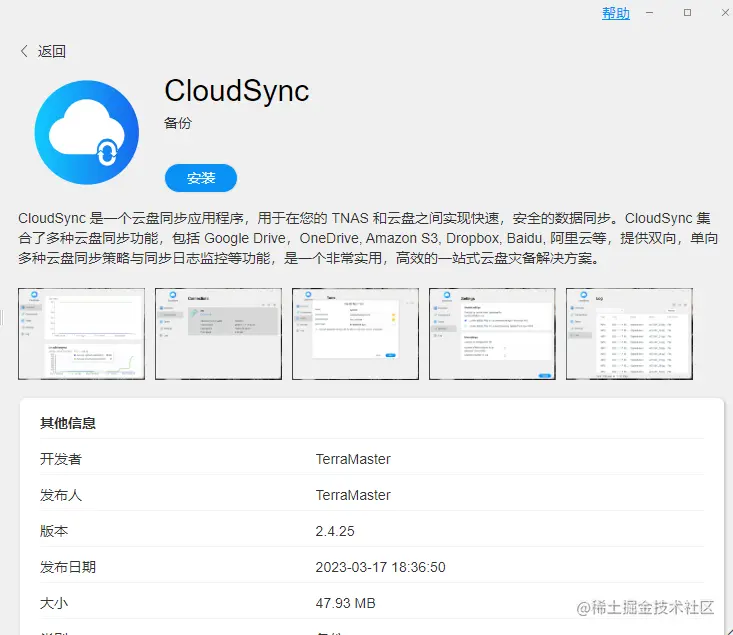Screen dimensions: 733x635
Task: Open the first screenshot thumbnail with charts
Action: coord(81,334)
